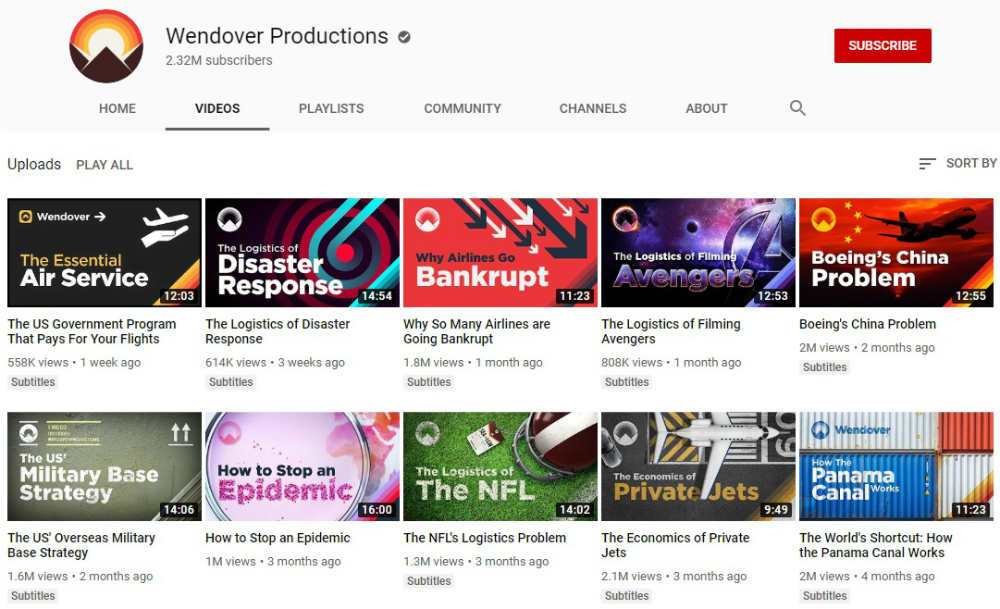Open the Community tab
The width and height of the screenshot is (1000, 609).
pos(462,108)
